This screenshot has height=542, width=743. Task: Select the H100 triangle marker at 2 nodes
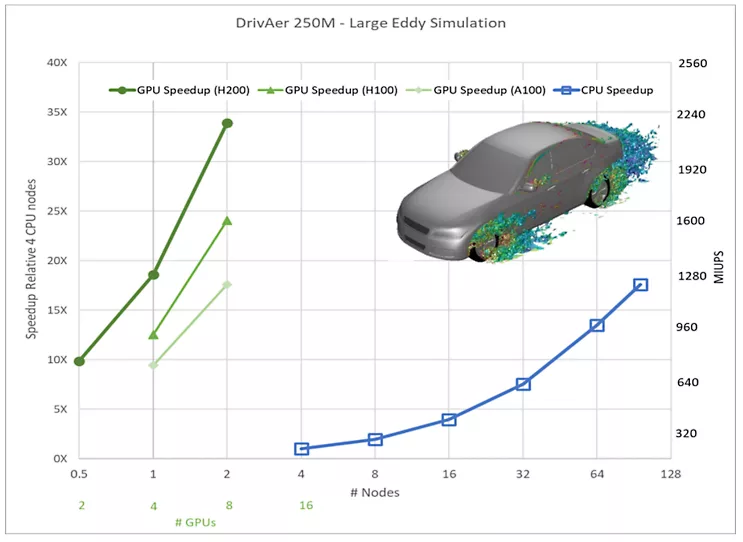click(x=227, y=220)
